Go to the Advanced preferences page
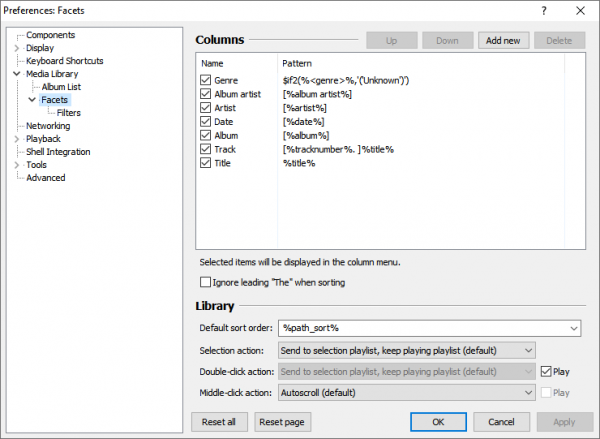600x439 pixels. [46, 178]
